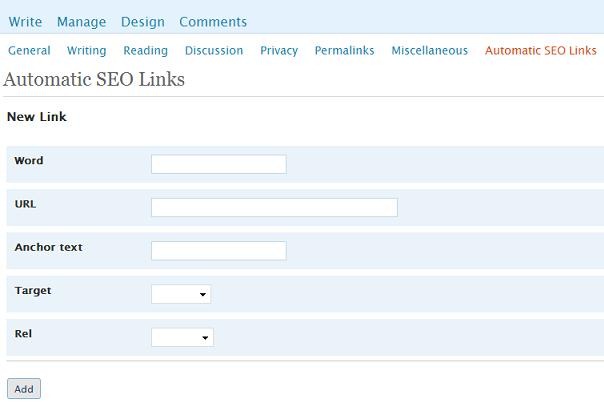Screen dimensions: 604x403
Task: Switch to General settings tab
Action: click(x=29, y=50)
